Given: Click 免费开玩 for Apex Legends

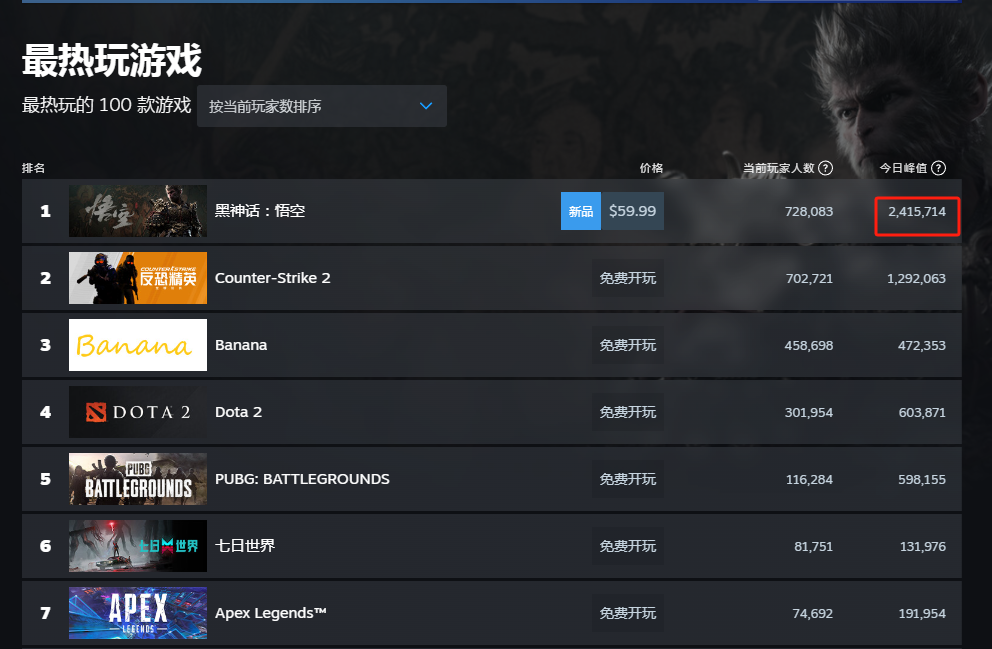Looking at the screenshot, I should pyautogui.click(x=628, y=614).
